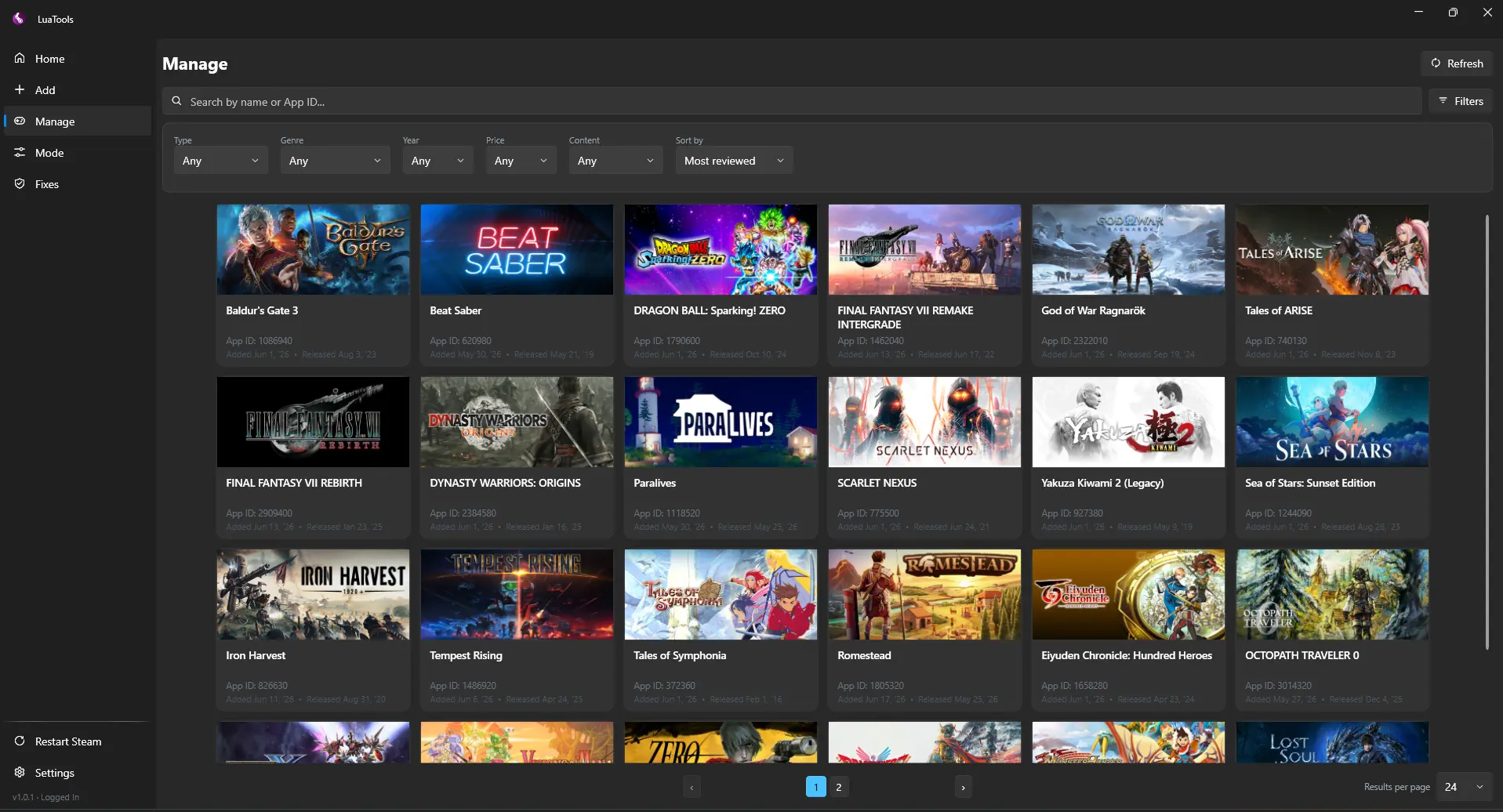Open the Tales of ARISE cover thumbnail
This screenshot has height=812, width=1503.
coord(1332,250)
